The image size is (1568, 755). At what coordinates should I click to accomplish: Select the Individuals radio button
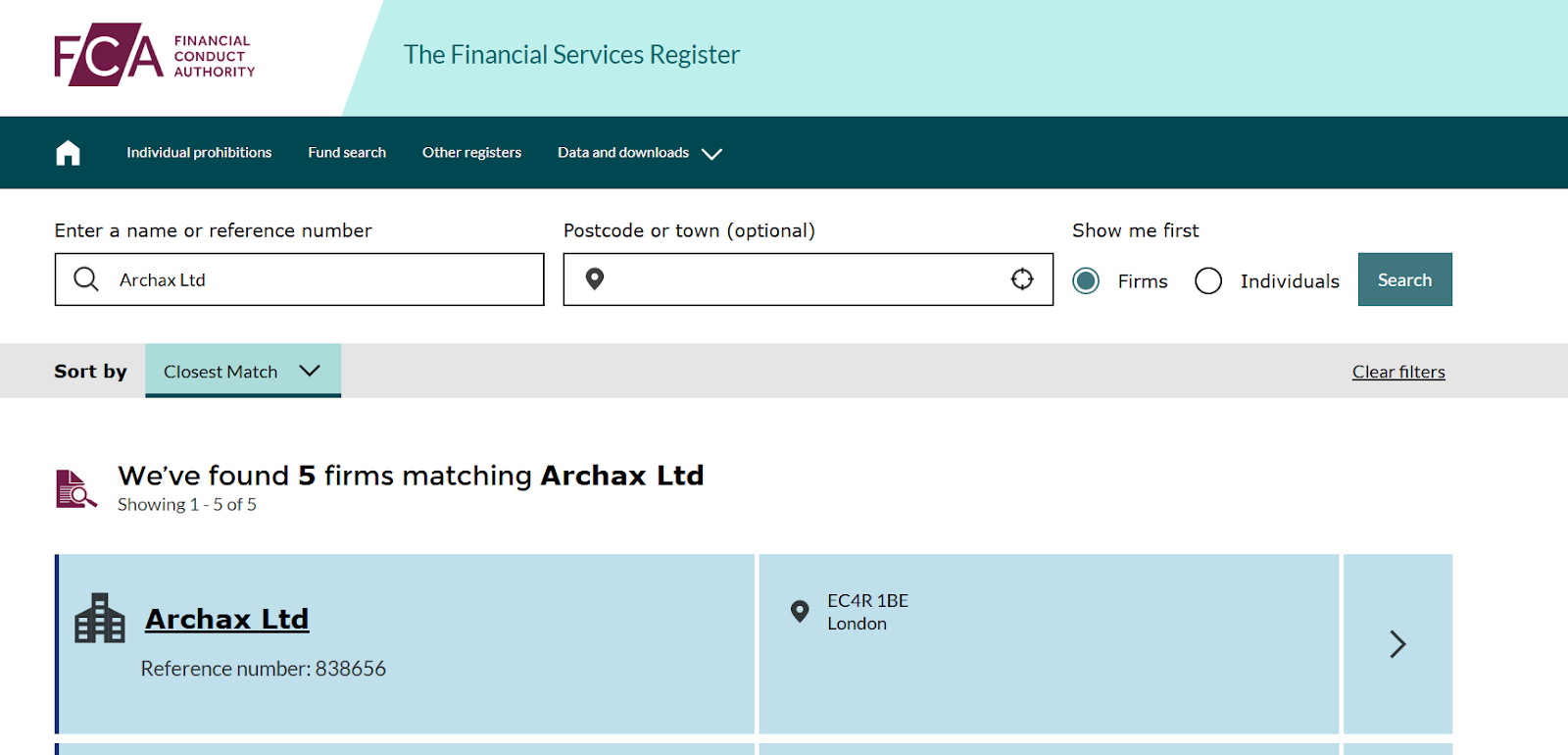click(1208, 281)
